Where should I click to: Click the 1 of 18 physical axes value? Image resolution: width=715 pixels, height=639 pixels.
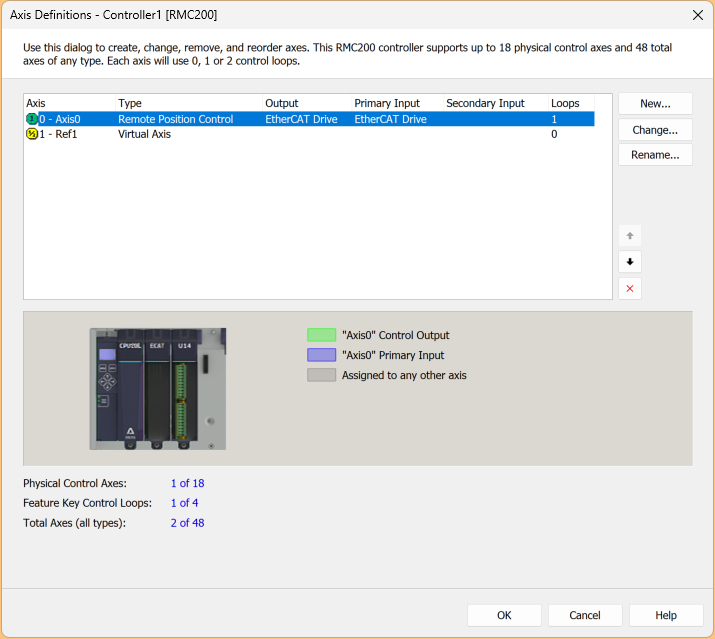point(187,483)
